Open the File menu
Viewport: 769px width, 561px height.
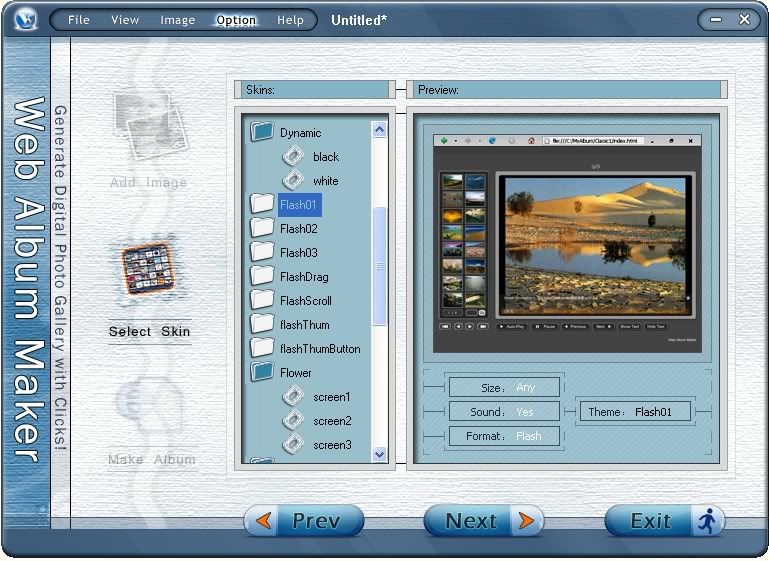(78, 20)
